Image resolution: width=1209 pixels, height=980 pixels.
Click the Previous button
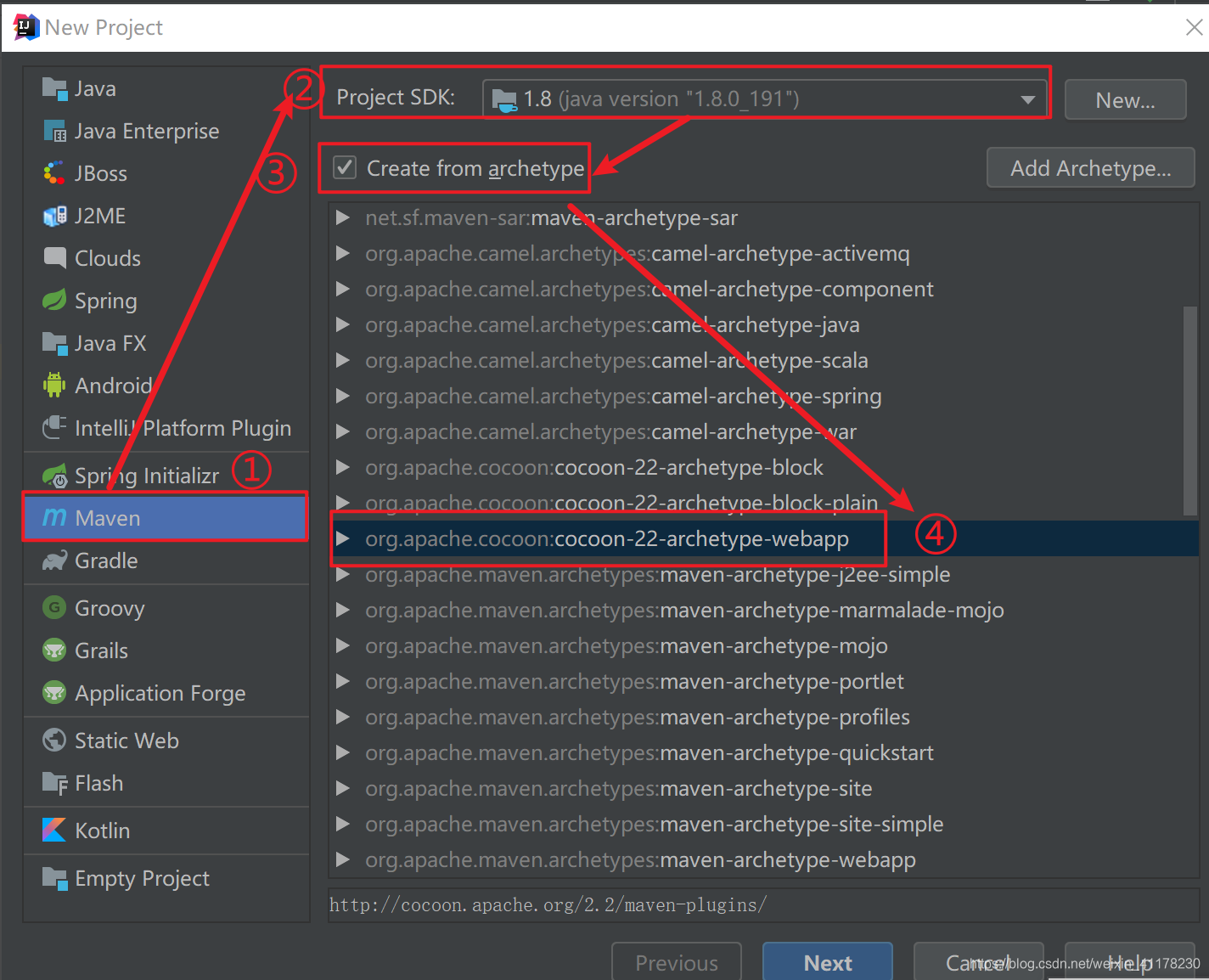[x=677, y=961]
